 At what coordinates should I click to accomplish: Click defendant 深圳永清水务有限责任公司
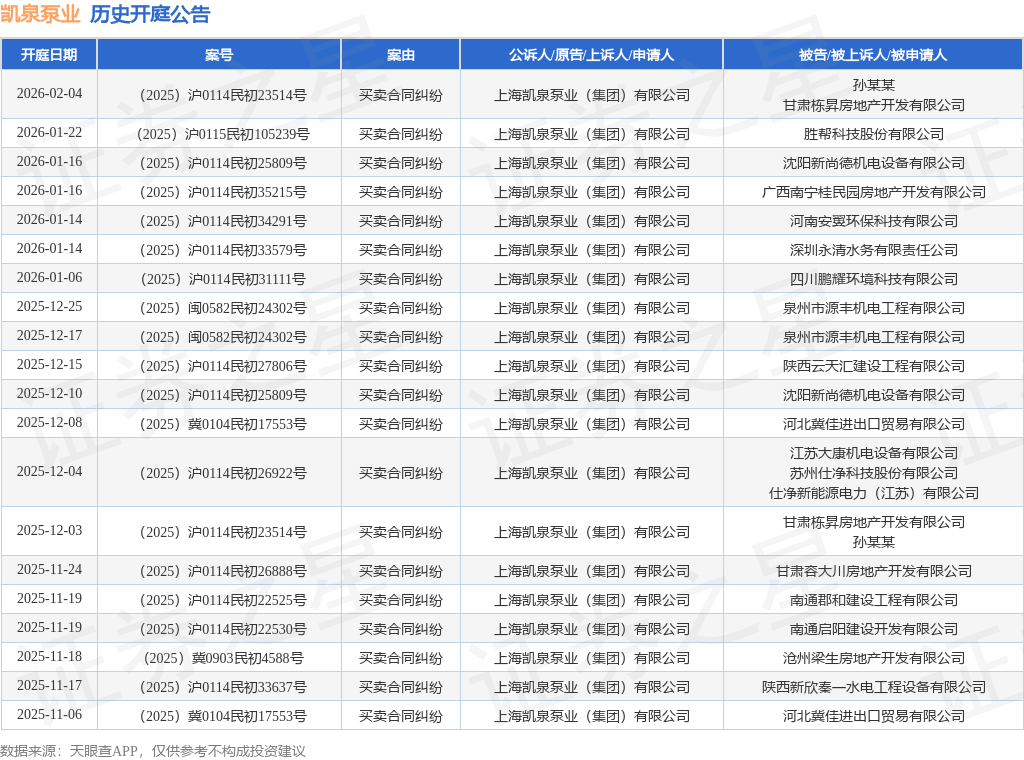click(x=874, y=251)
